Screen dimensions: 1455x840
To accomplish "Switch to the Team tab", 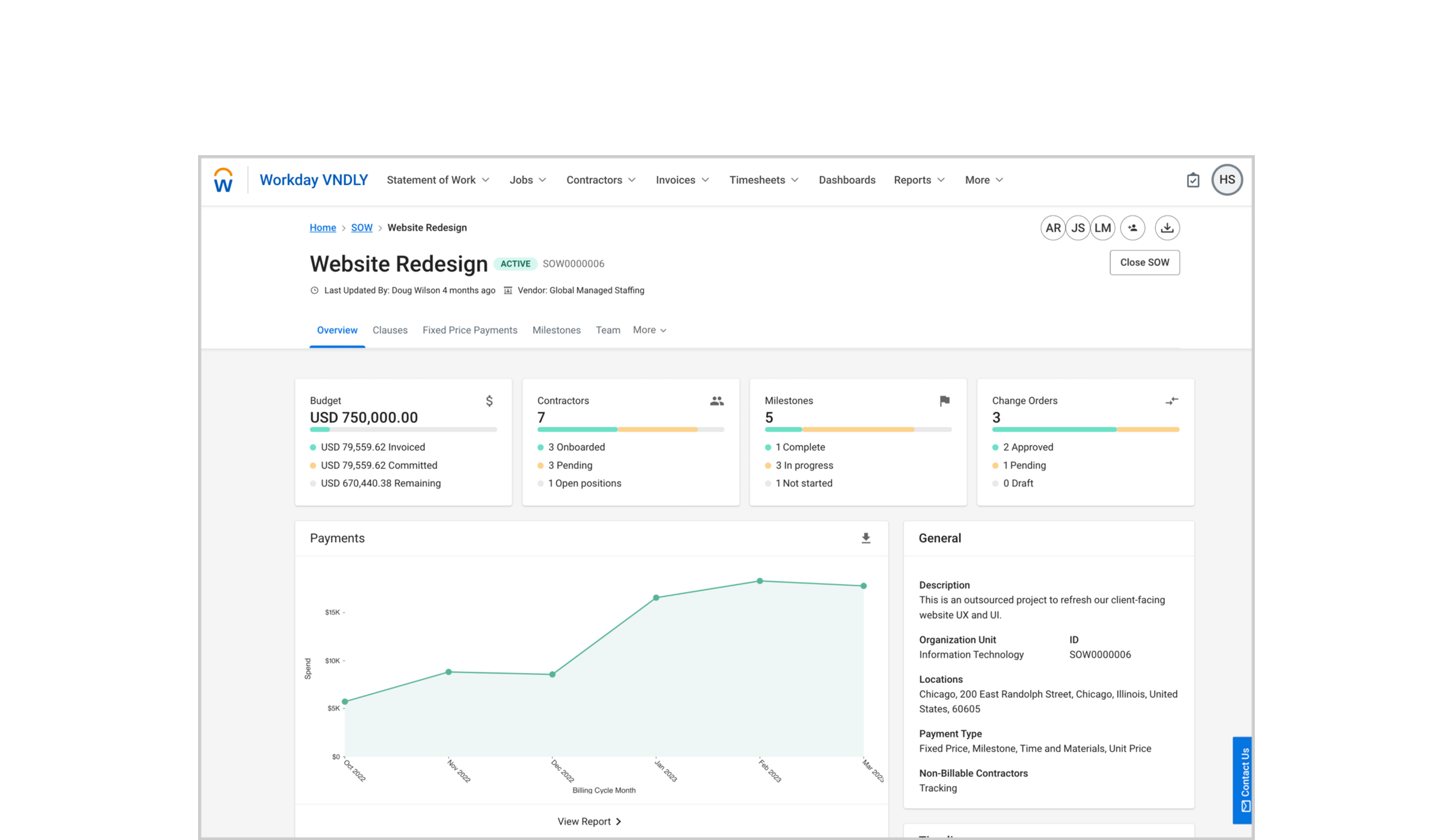I will 607,330.
